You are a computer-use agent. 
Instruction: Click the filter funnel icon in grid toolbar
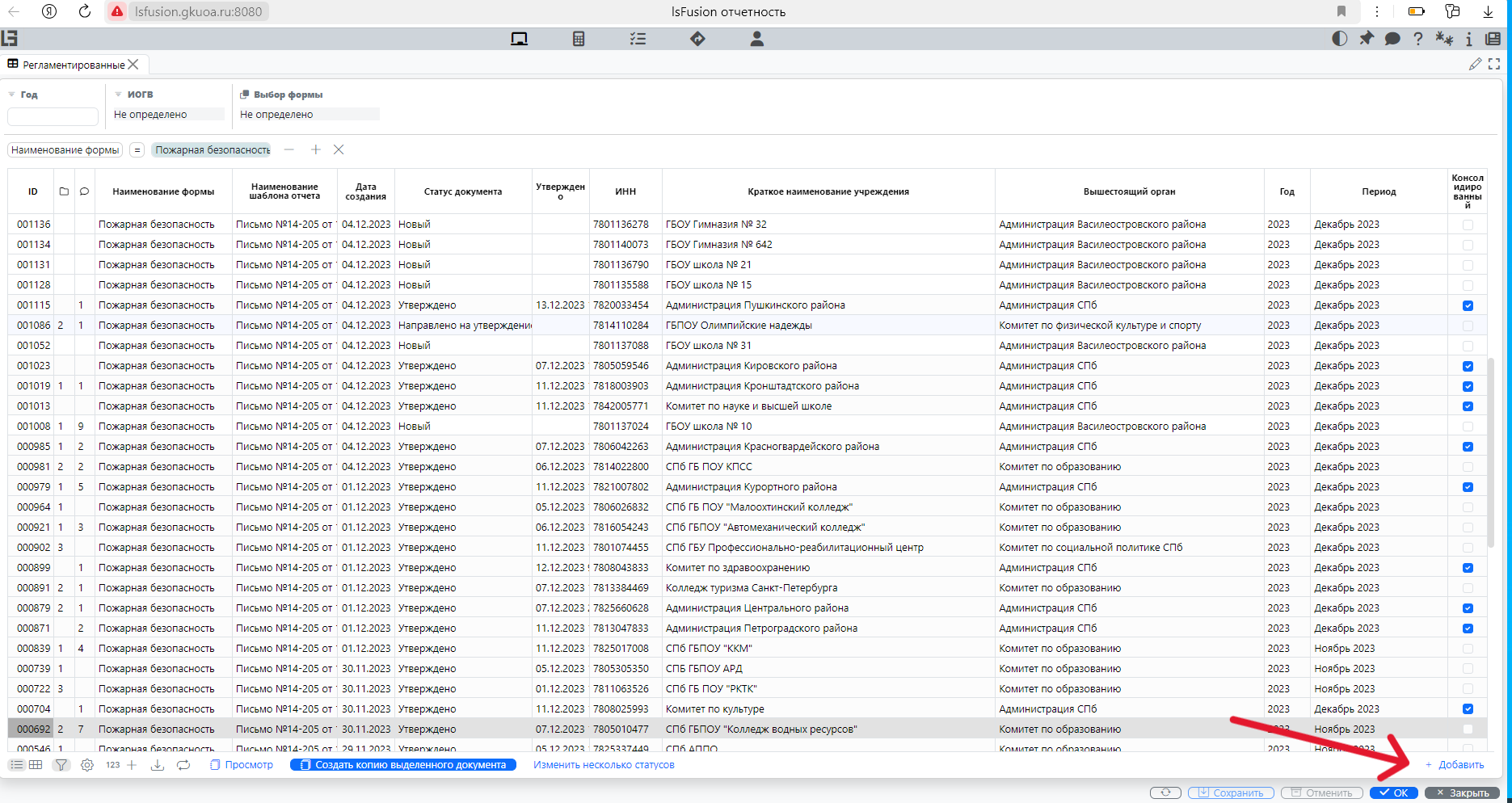coord(61,765)
